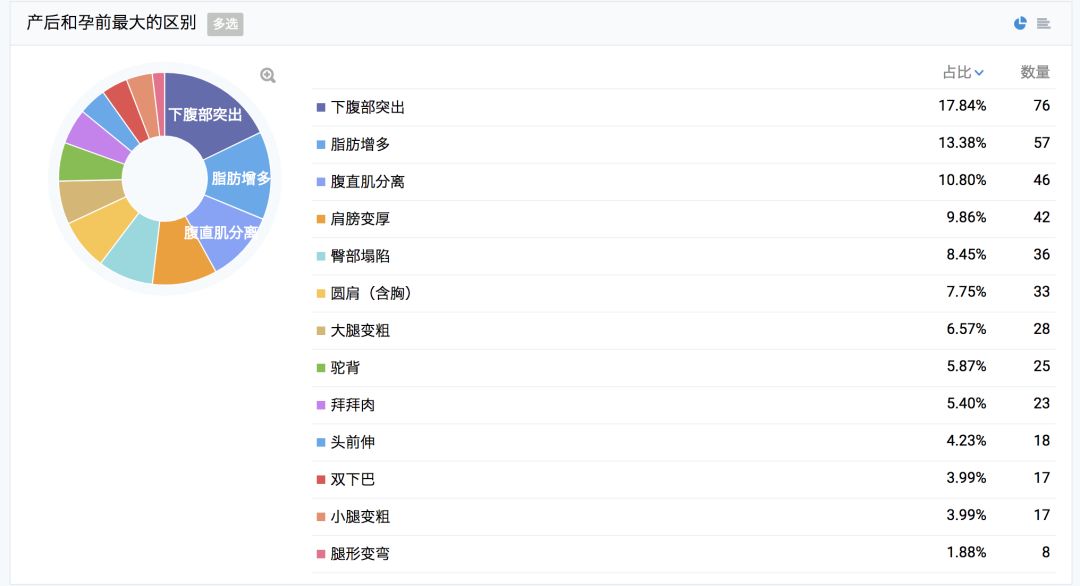This screenshot has width=1080, height=586.
Task: Click the 4.23% percentage value
Action: [x=966, y=440]
